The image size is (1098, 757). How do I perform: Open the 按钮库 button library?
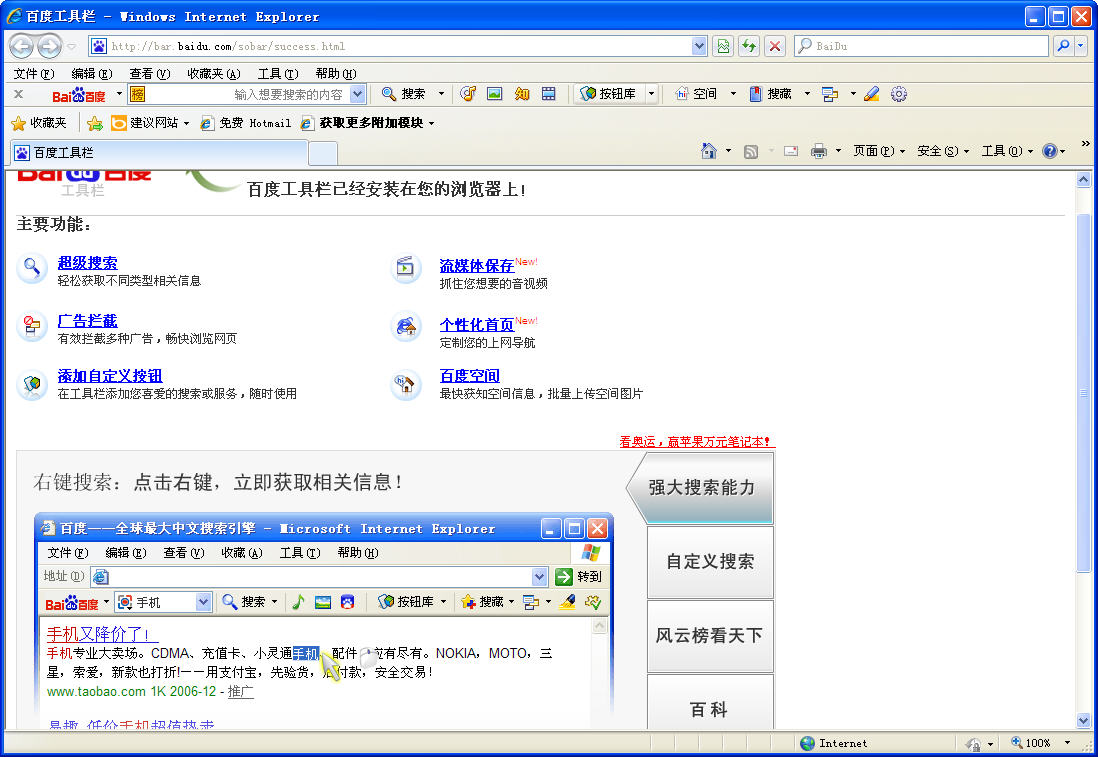609,94
